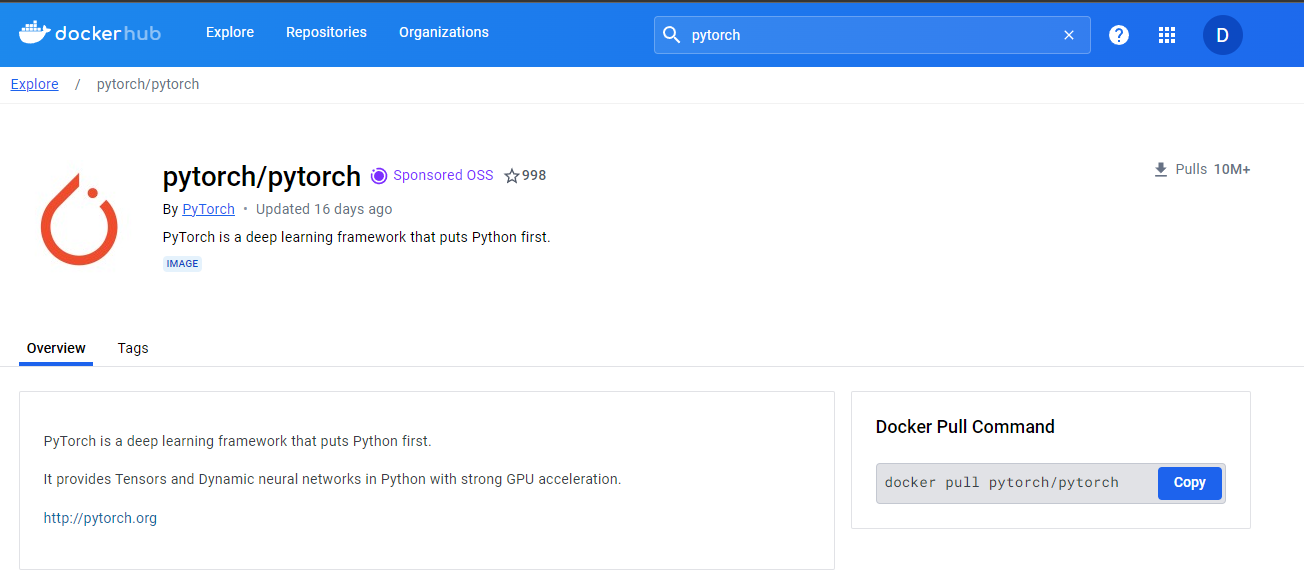Viewport: 1304px width, 570px height.
Task: Open the apps grid menu icon
Action: (1166, 35)
